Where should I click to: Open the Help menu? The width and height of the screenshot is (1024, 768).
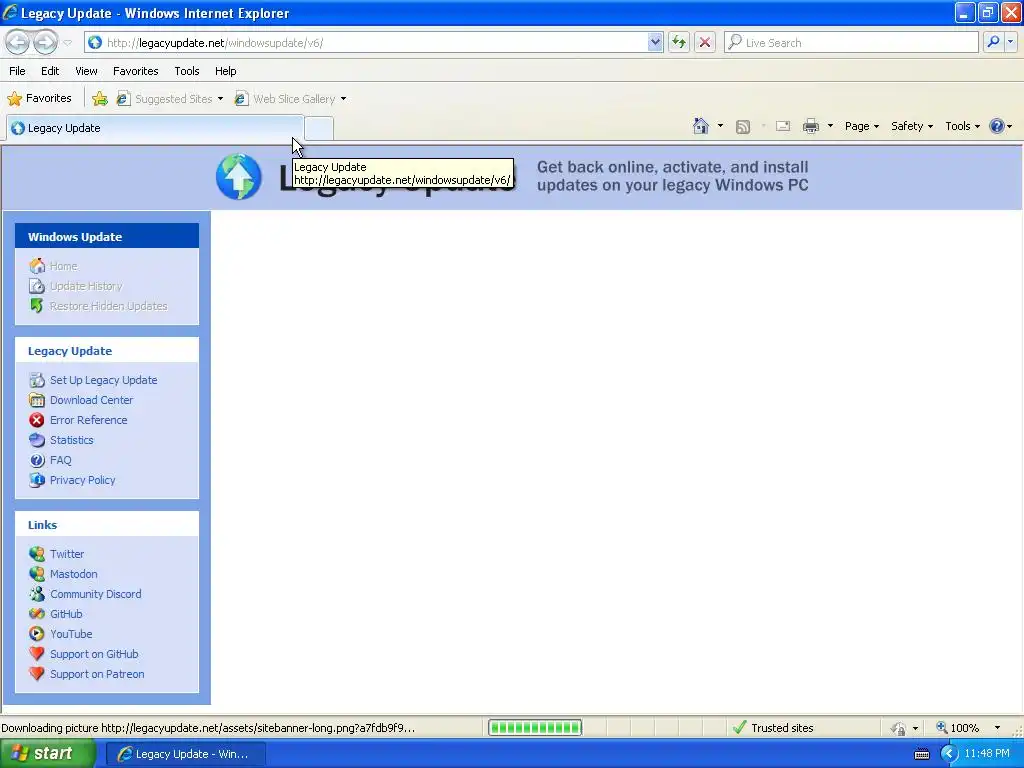pyautogui.click(x=225, y=71)
